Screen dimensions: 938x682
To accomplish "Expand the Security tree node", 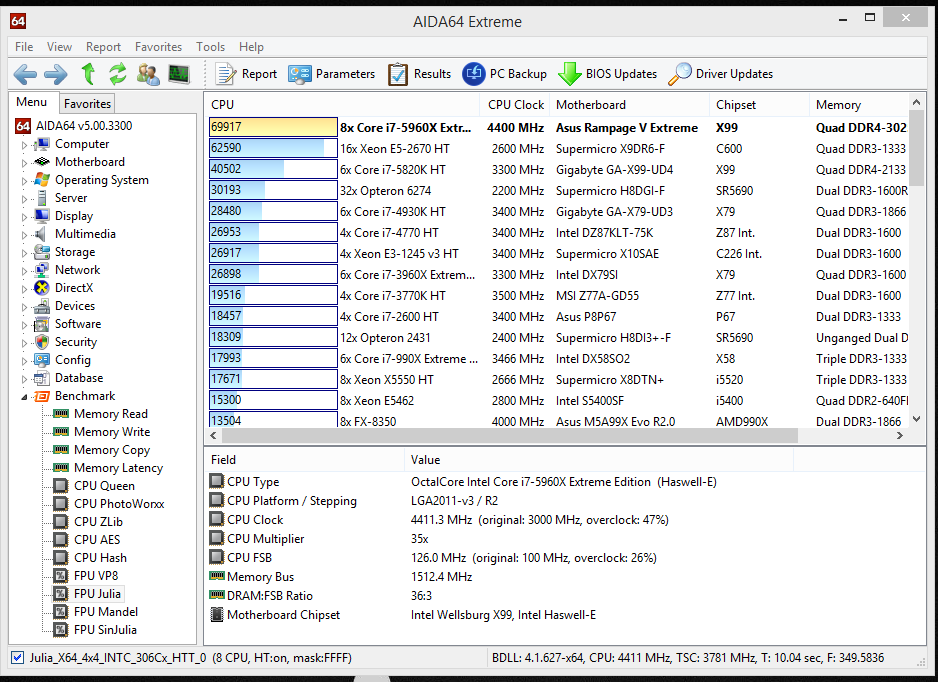I will 24,343.
